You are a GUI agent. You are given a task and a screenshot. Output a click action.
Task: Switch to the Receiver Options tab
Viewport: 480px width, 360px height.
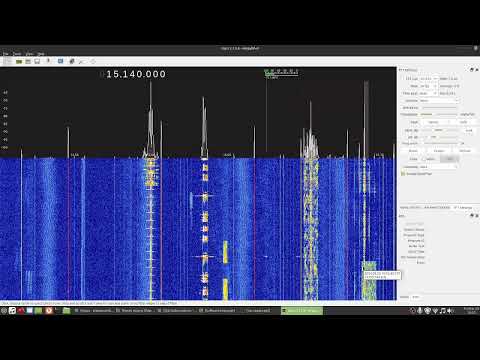point(437,207)
